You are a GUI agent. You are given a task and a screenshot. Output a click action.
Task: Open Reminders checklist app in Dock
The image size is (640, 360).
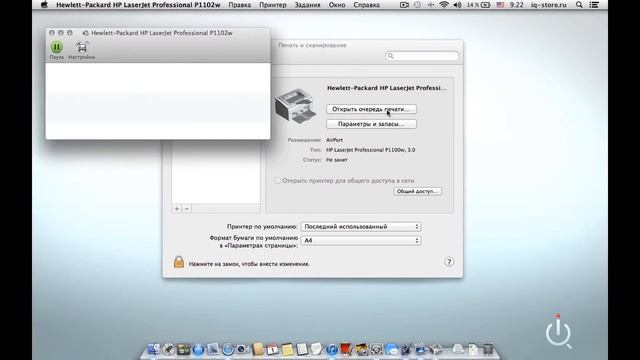click(302, 349)
